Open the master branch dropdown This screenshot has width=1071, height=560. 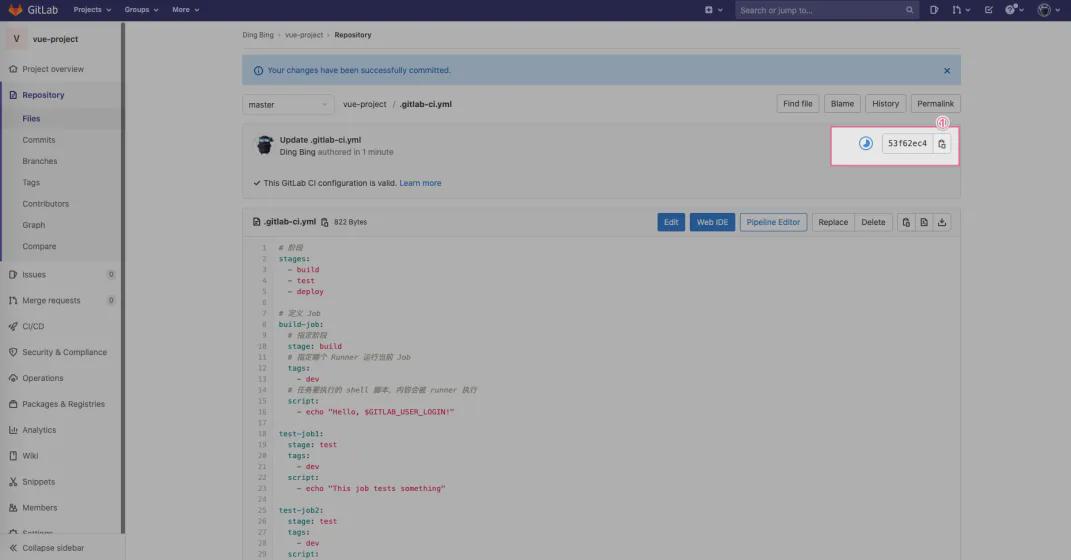pyautogui.click(x=288, y=104)
